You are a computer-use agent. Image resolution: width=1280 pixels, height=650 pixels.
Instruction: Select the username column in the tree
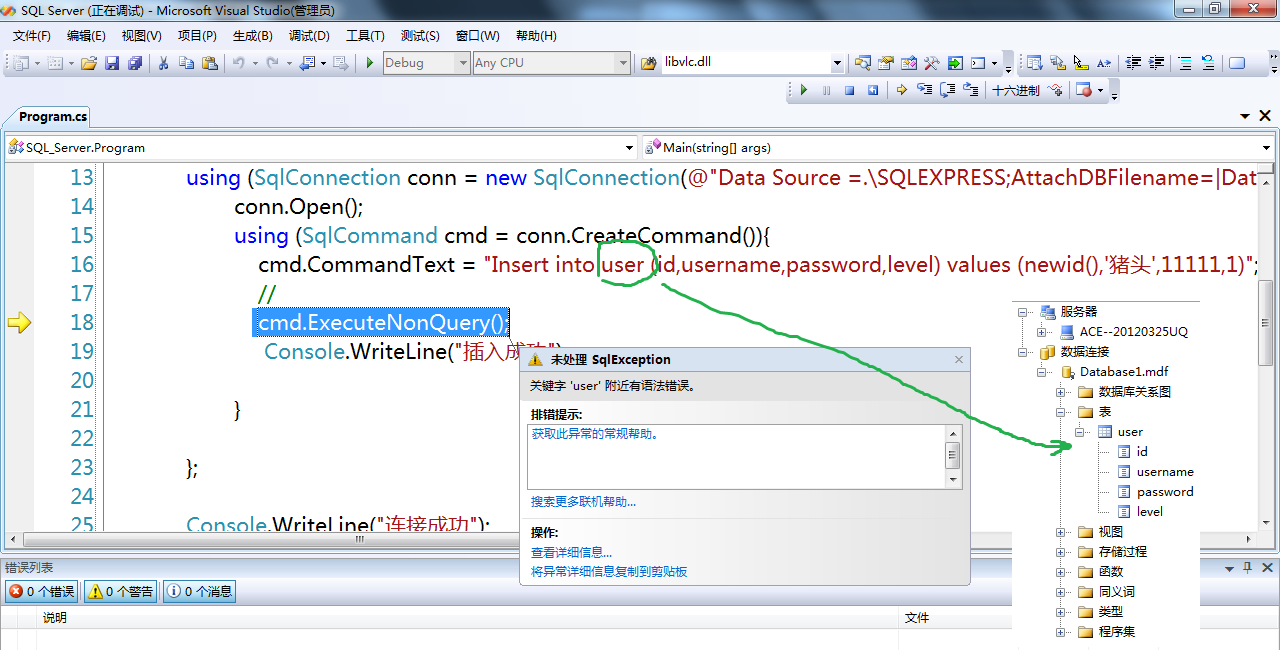coord(1165,472)
